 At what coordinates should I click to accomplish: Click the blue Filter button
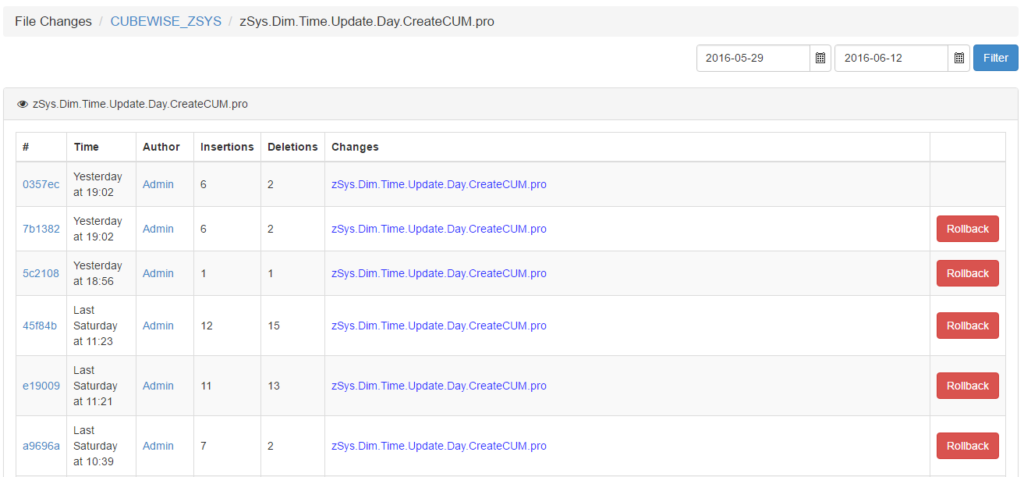coord(995,58)
